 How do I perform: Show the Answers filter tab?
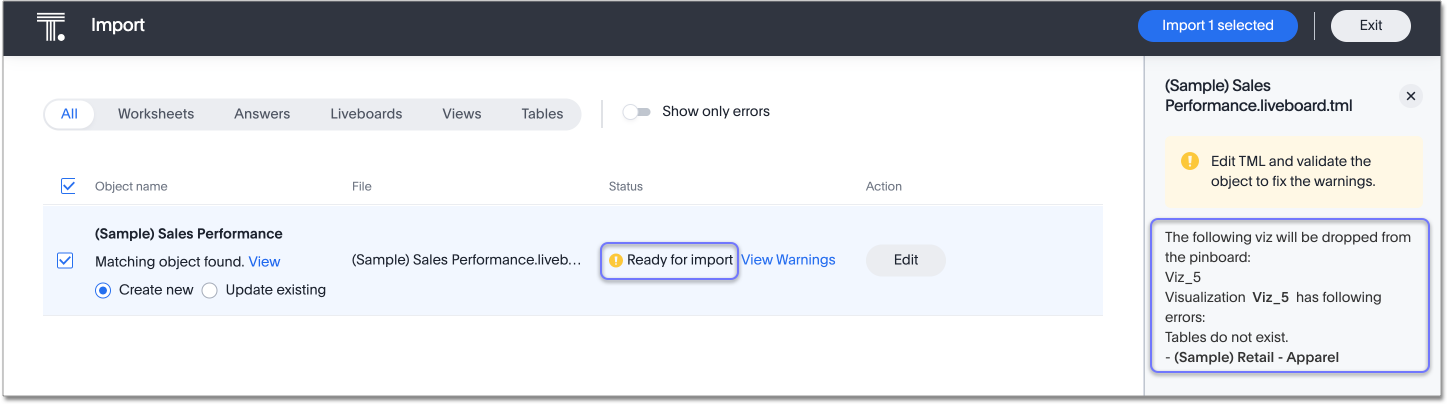(x=262, y=114)
